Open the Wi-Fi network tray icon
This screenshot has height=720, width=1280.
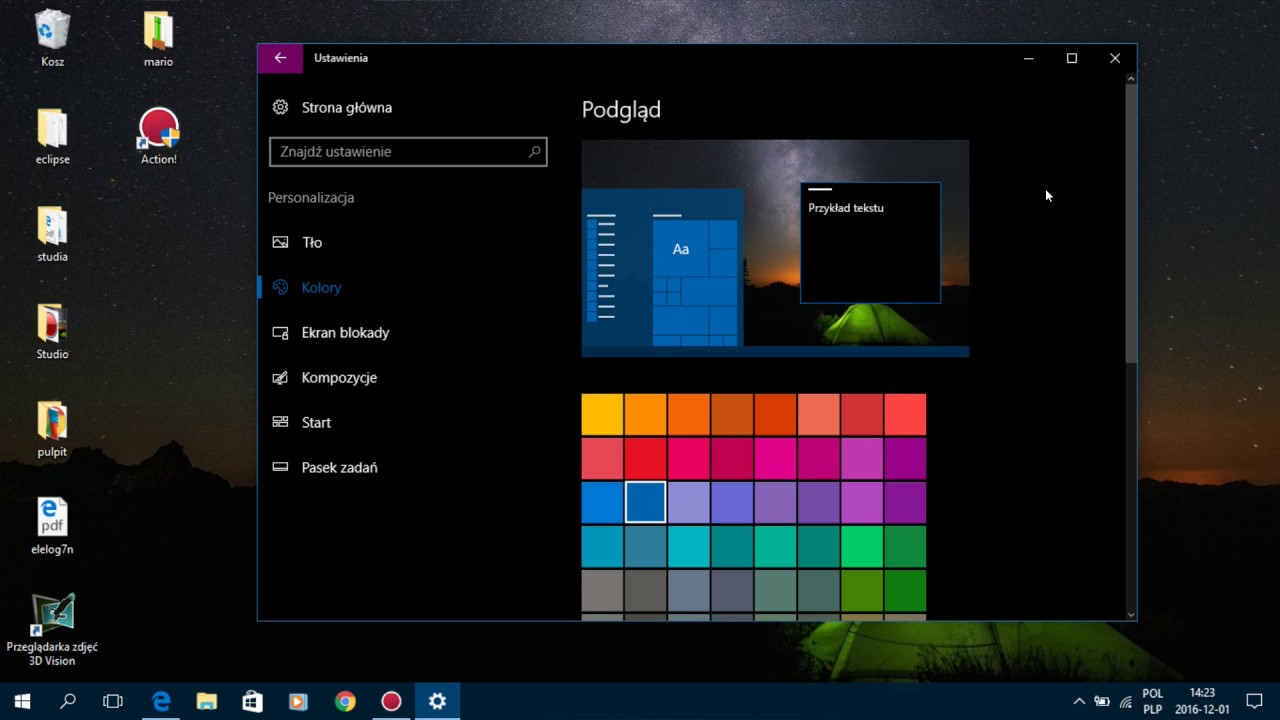pyautogui.click(x=1126, y=701)
